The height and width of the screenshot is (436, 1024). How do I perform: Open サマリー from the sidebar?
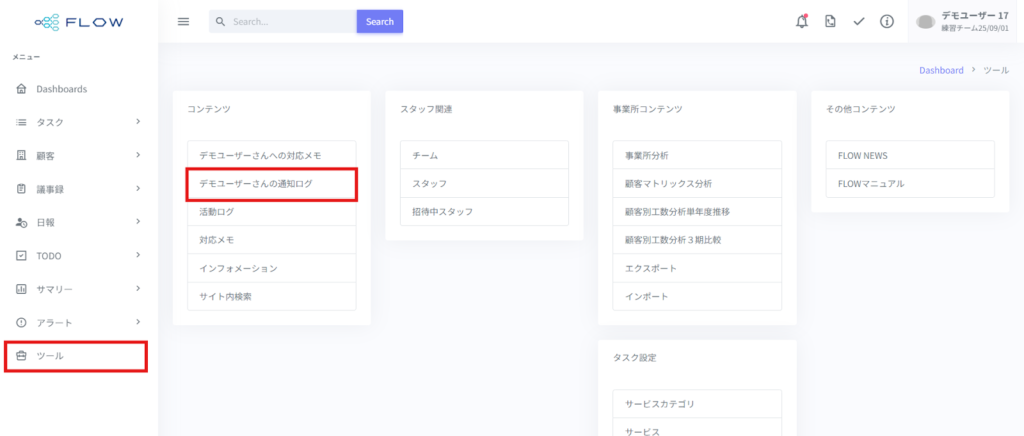pos(54,289)
